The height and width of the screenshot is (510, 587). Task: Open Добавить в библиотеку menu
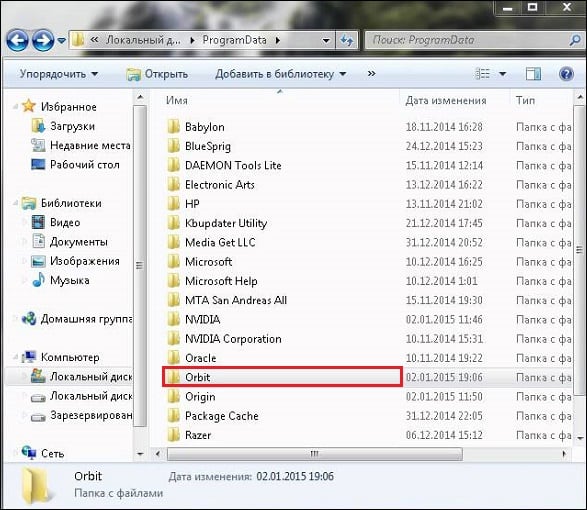click(x=280, y=74)
